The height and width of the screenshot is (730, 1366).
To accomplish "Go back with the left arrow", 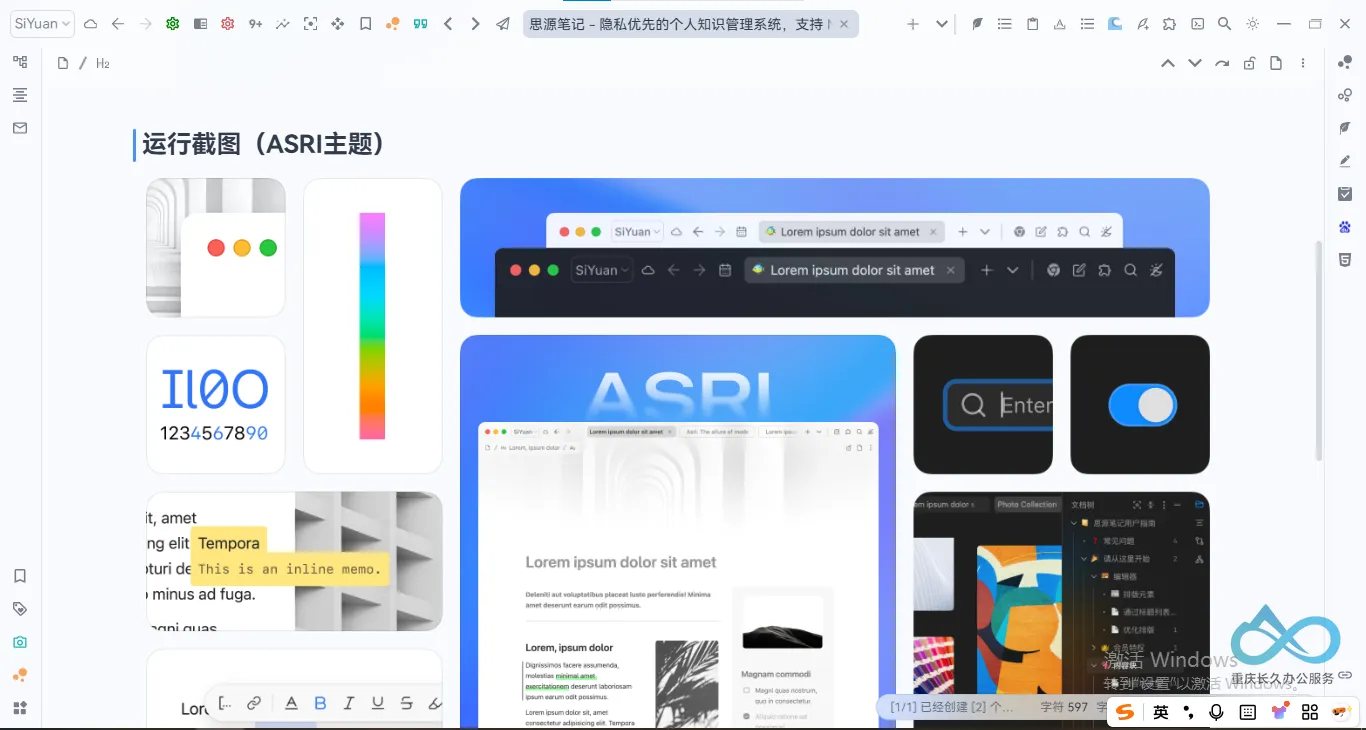I will (x=118, y=24).
